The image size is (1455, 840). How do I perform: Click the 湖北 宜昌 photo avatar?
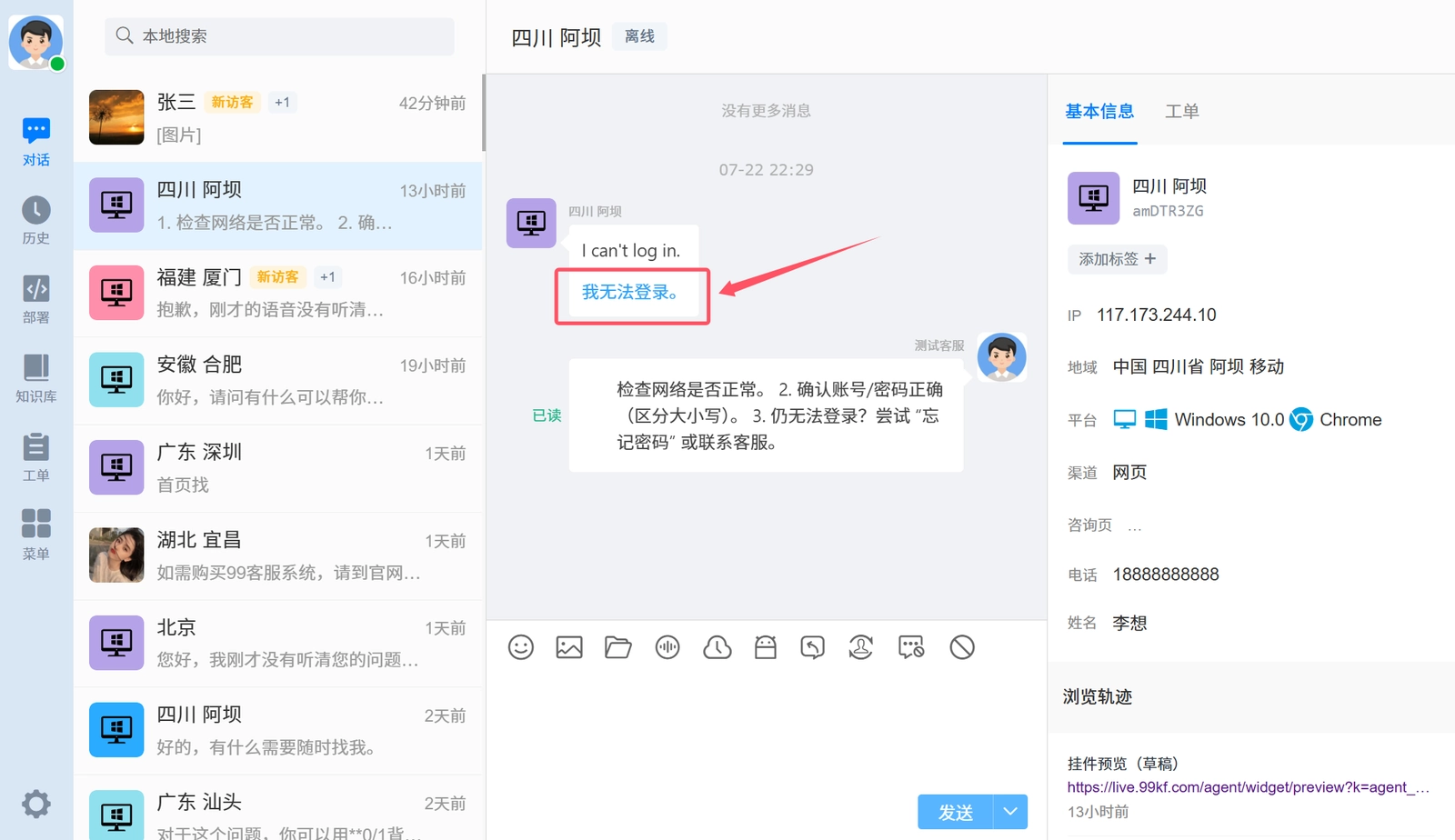pos(116,555)
